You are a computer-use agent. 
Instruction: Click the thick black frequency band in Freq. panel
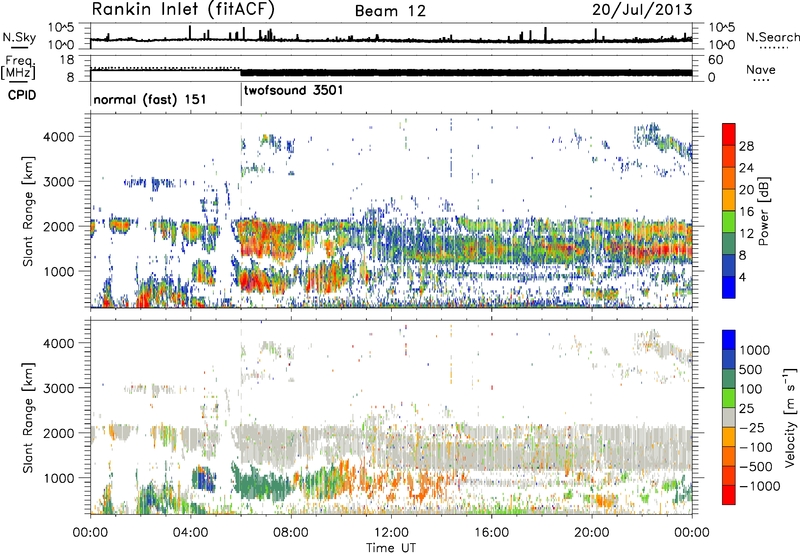[x=466, y=72]
